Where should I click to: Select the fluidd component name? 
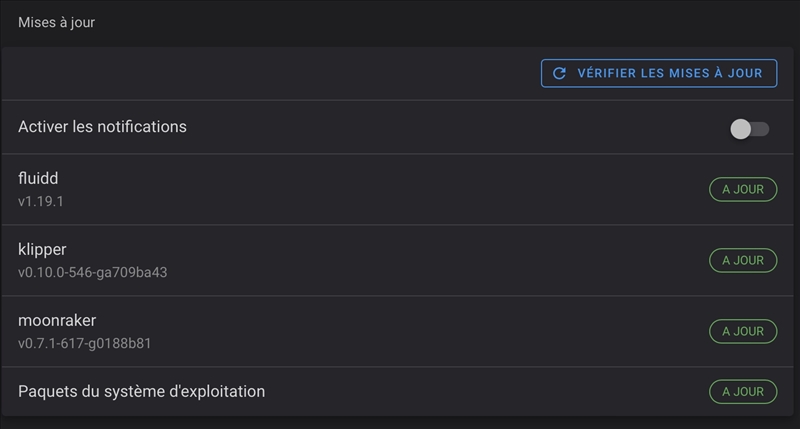[x=38, y=178]
